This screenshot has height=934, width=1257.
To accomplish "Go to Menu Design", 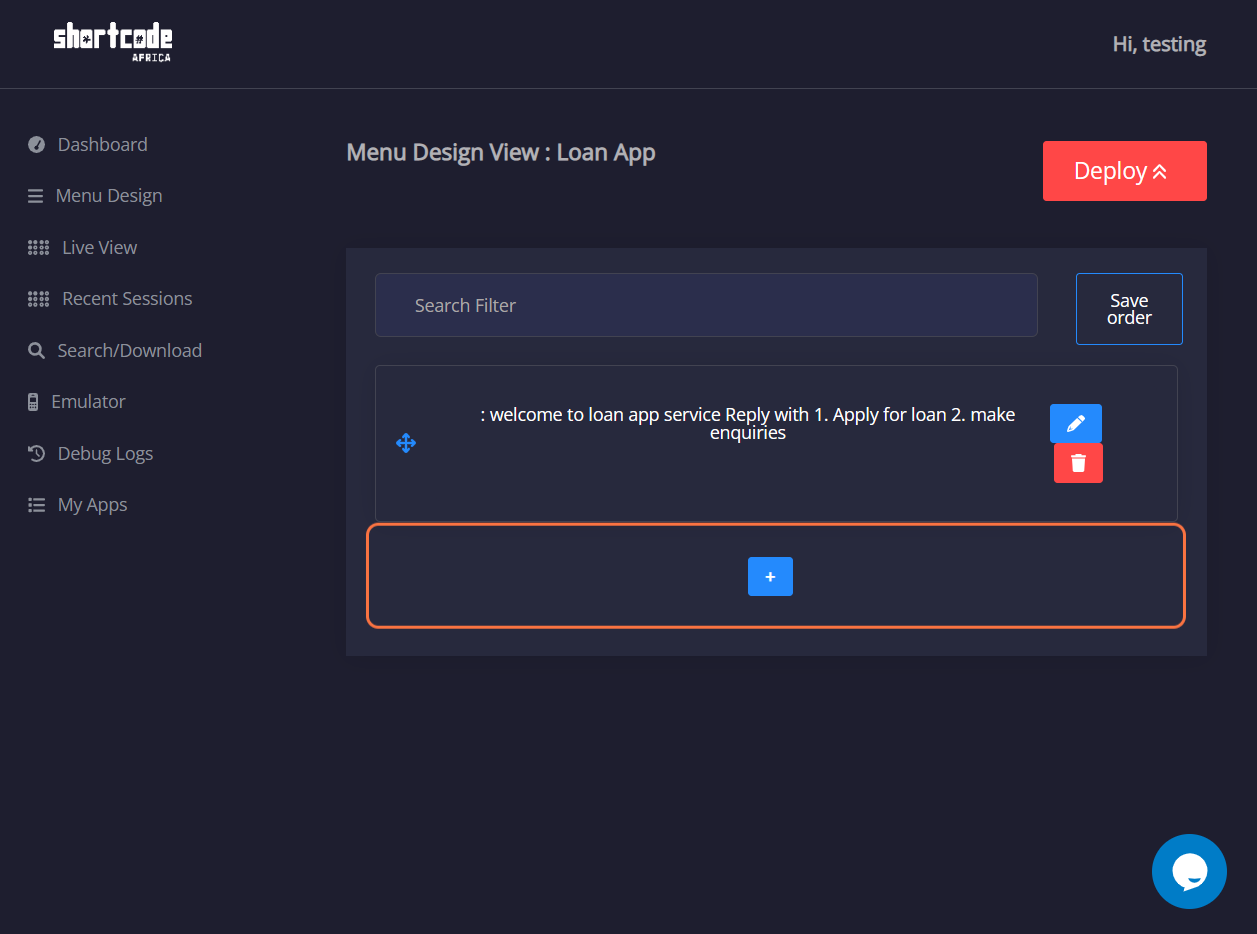I will (108, 196).
